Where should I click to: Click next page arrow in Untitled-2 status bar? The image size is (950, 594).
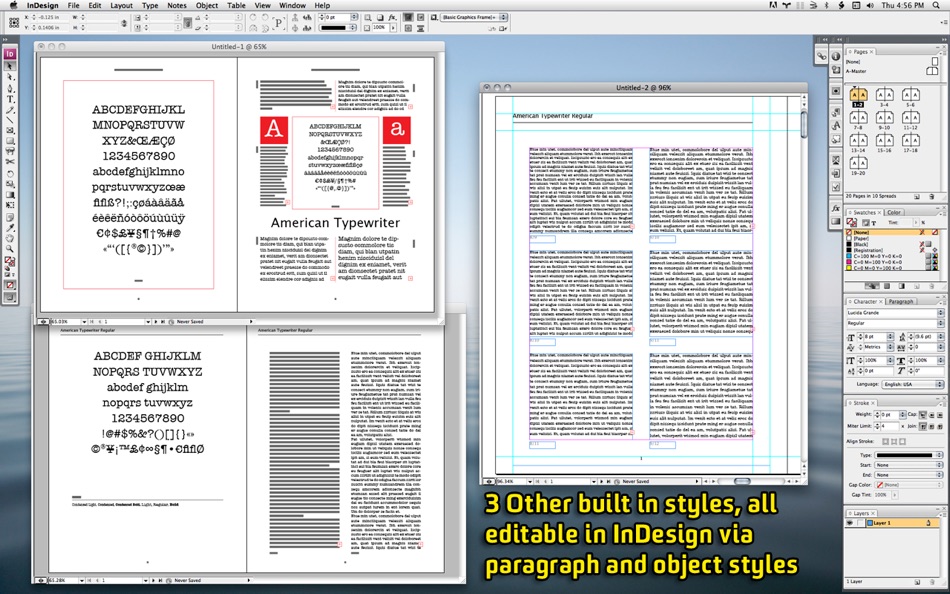tap(601, 481)
